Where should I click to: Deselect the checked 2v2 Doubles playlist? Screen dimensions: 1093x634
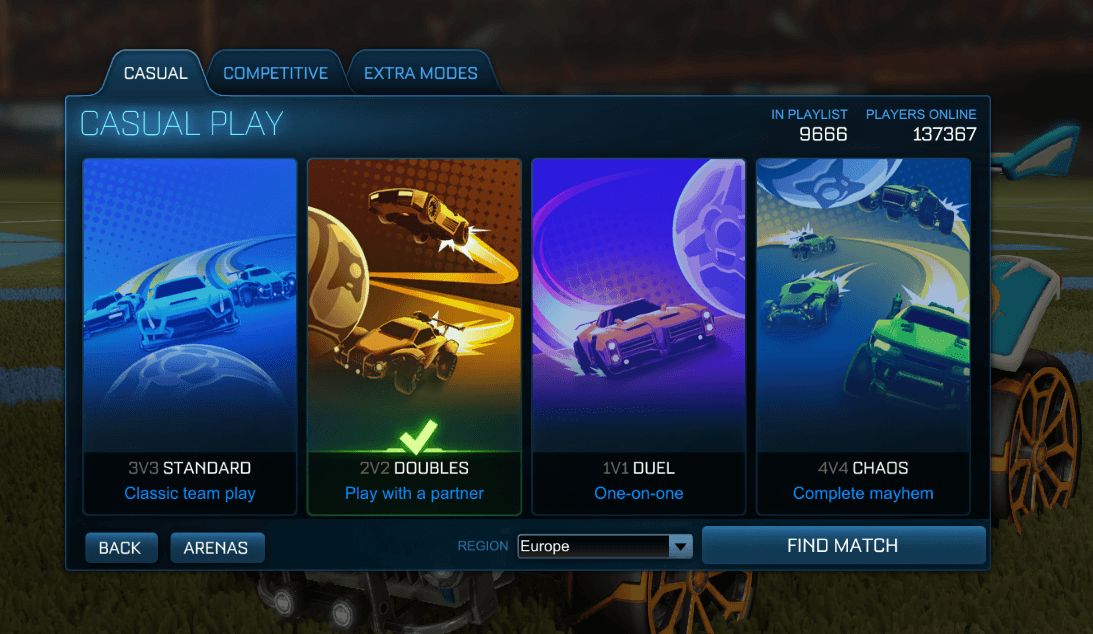(414, 337)
